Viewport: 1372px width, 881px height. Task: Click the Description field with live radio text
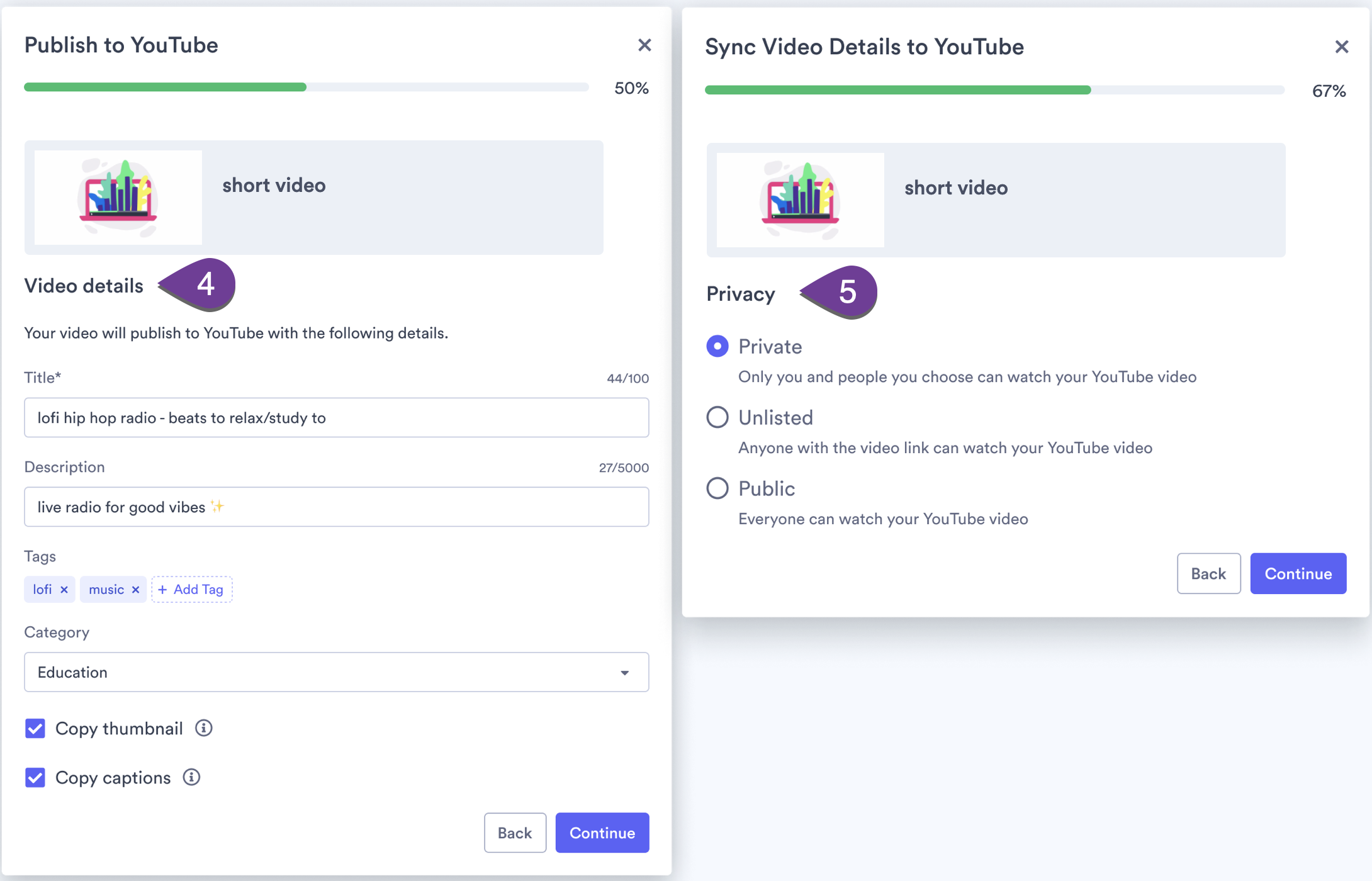point(336,507)
